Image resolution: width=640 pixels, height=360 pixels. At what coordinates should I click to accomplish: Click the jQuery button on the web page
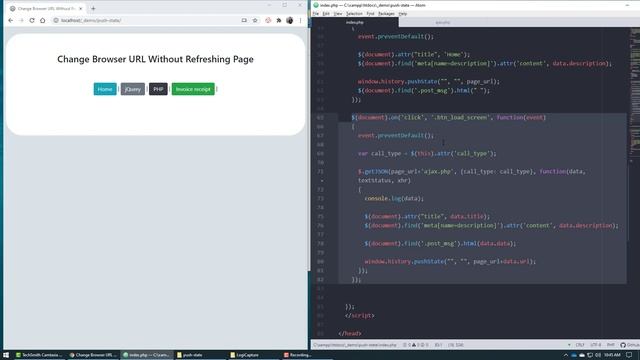click(x=133, y=89)
